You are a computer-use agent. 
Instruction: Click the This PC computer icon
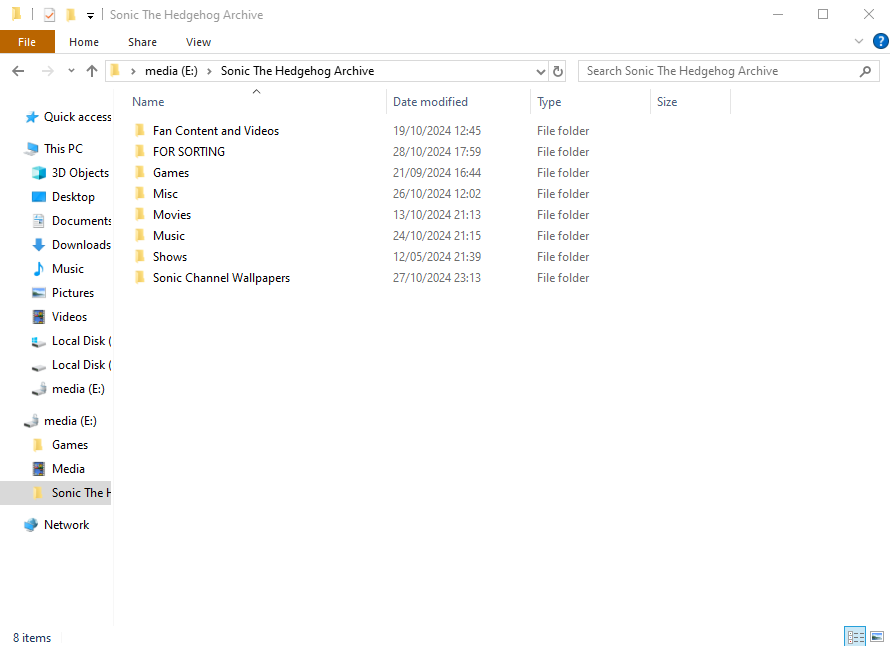(32, 149)
